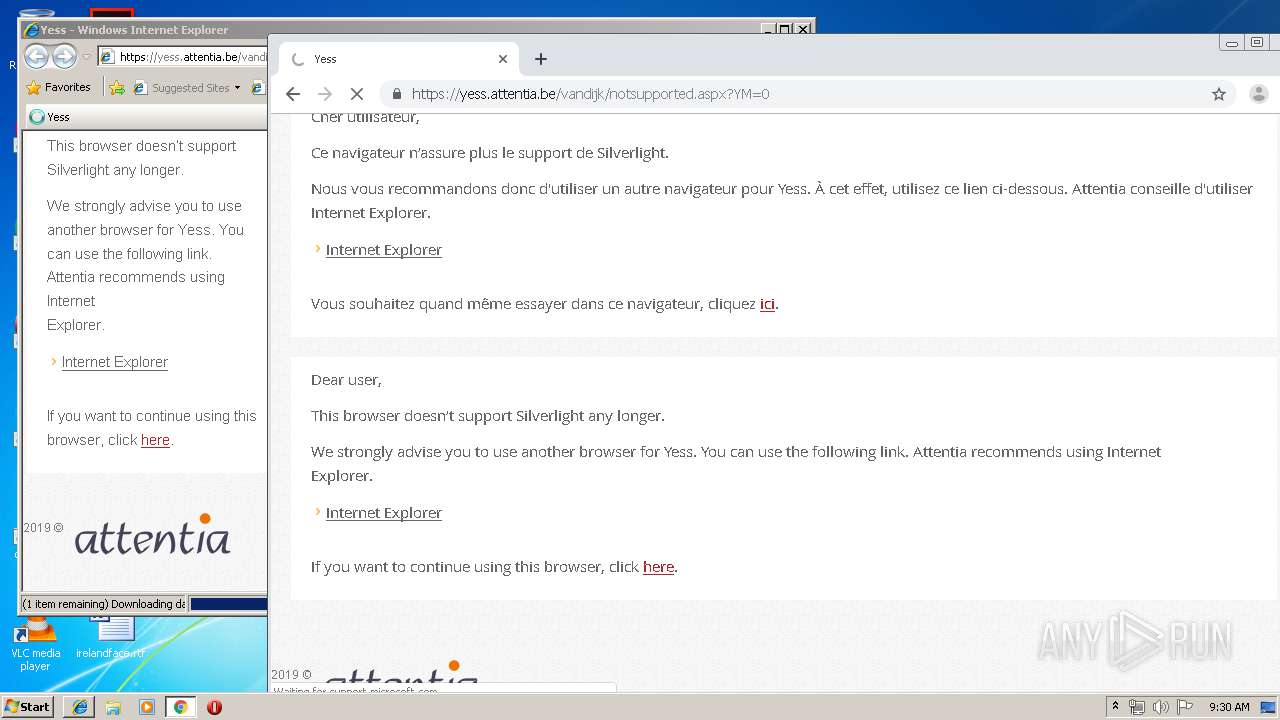Open the Windows Start menu

point(28,707)
